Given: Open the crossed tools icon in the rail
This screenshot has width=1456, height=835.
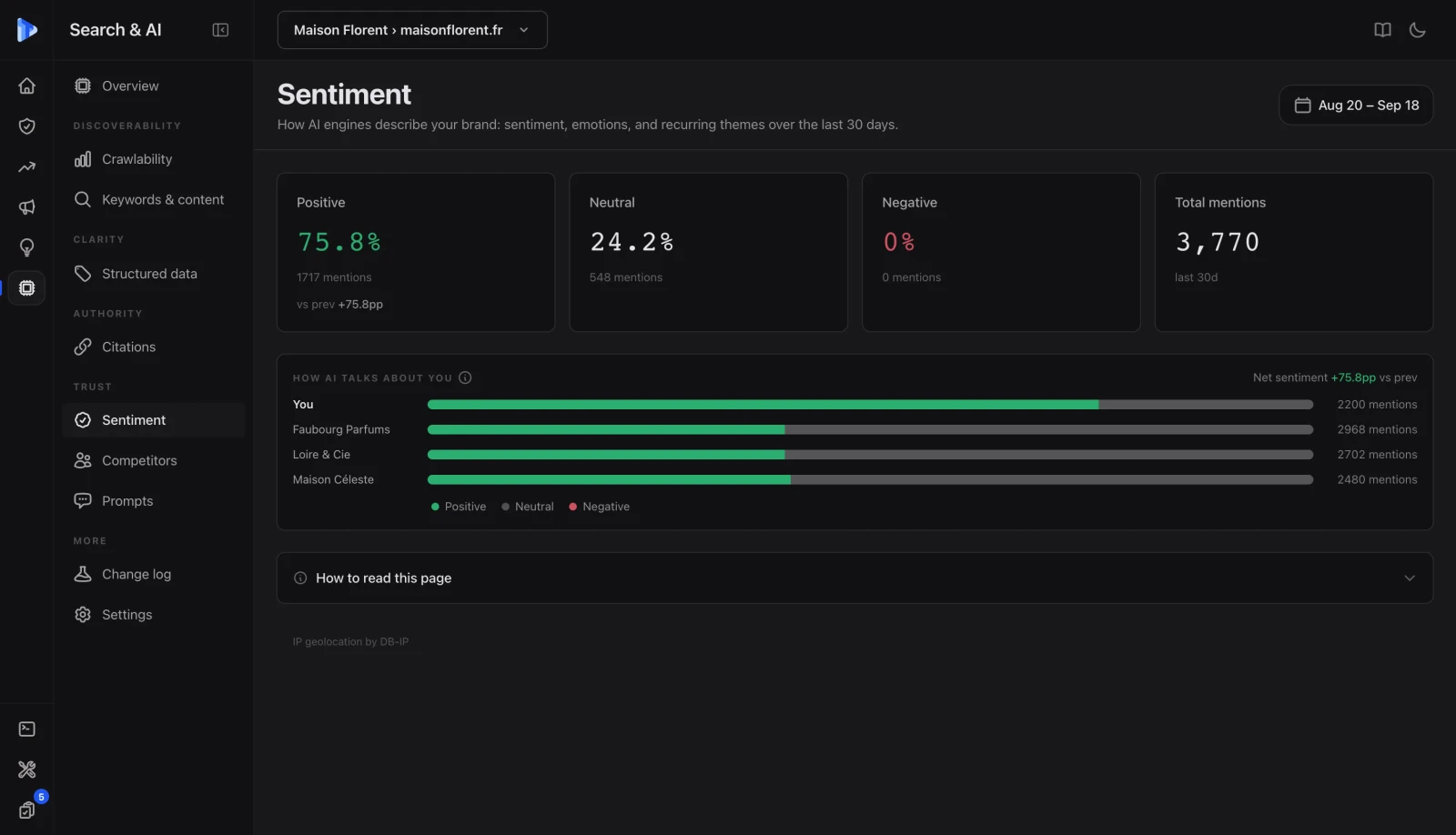Looking at the screenshot, I should (x=26, y=770).
